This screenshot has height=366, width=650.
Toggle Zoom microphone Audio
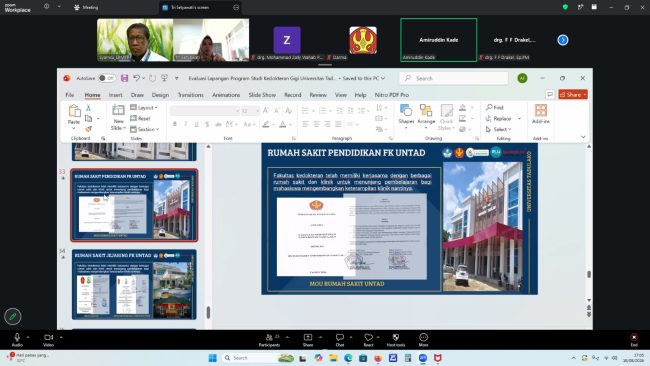[17, 340]
